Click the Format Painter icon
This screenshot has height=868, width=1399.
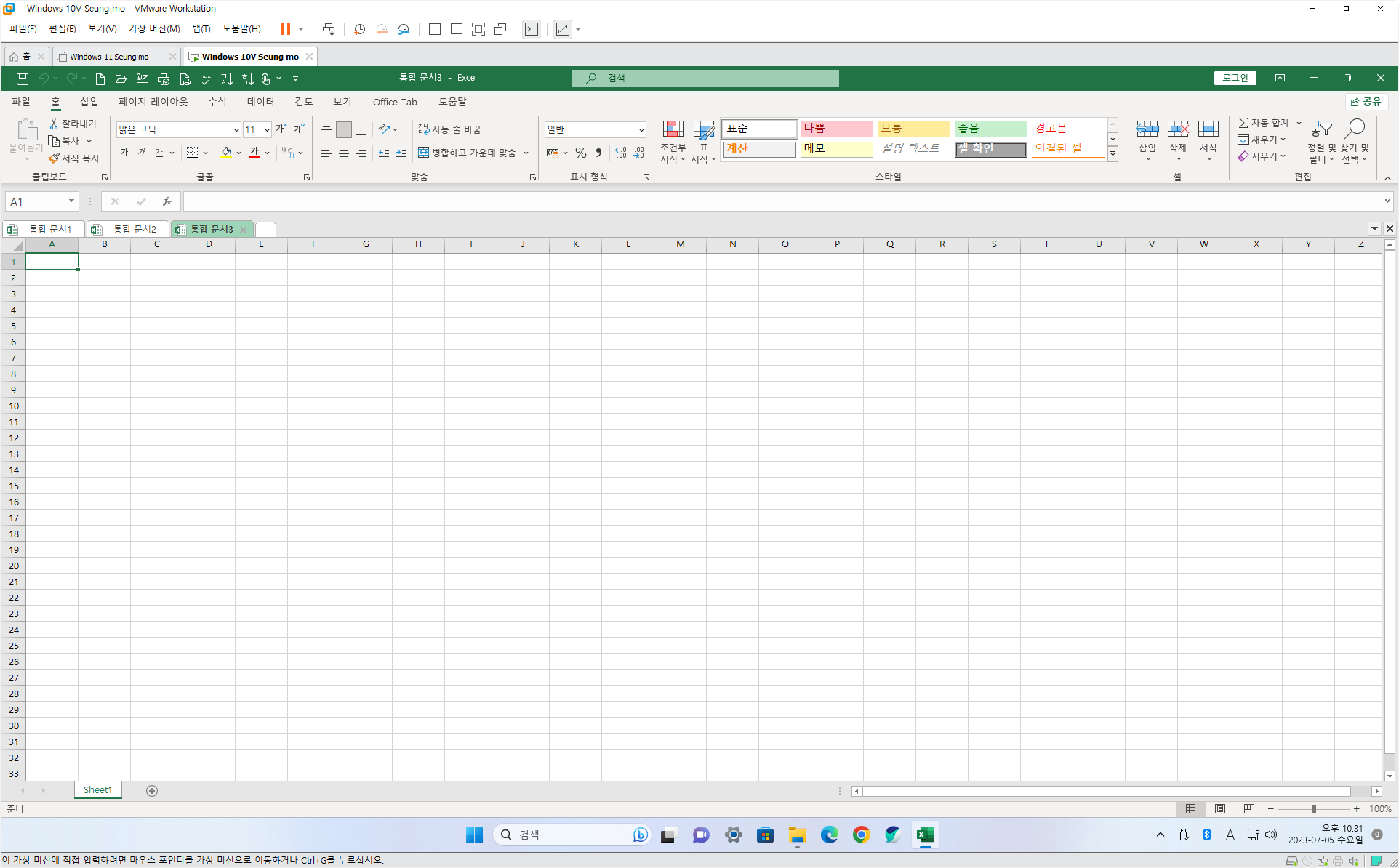pyautogui.click(x=54, y=158)
